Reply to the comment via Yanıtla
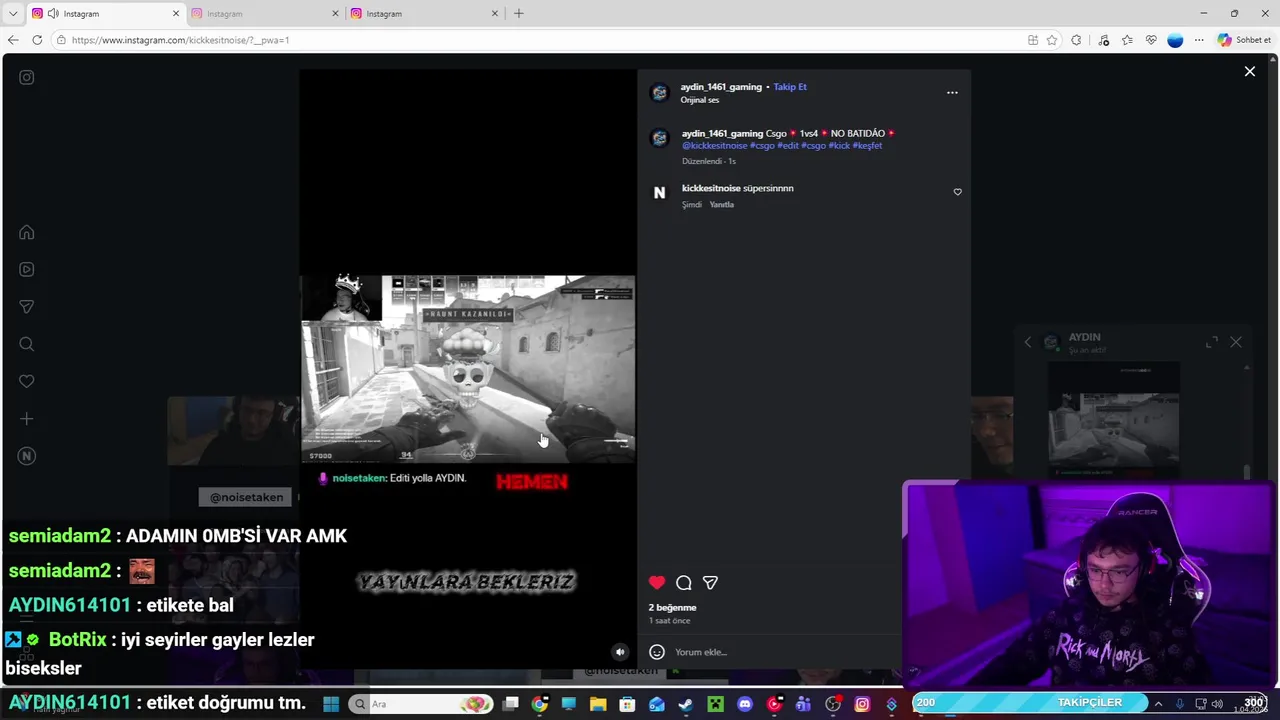 [721, 205]
